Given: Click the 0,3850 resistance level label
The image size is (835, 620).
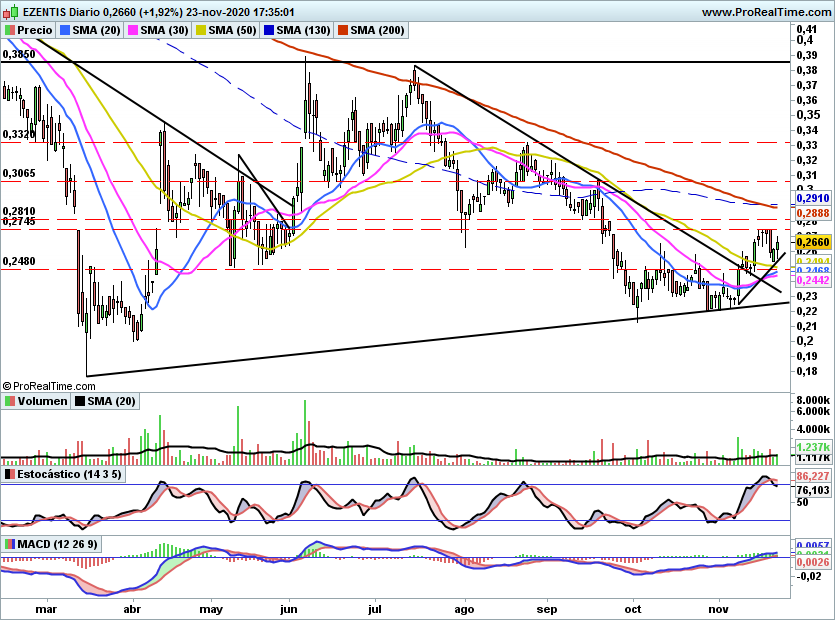Looking at the screenshot, I should (19, 54).
